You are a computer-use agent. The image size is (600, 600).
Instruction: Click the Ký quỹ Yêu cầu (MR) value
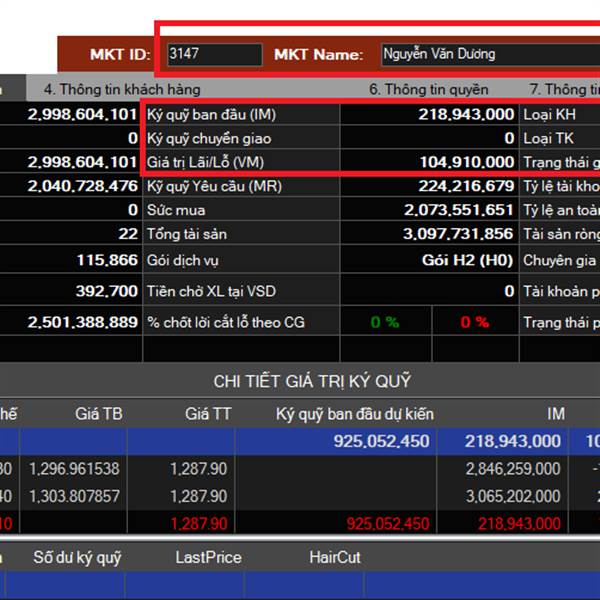click(x=459, y=186)
